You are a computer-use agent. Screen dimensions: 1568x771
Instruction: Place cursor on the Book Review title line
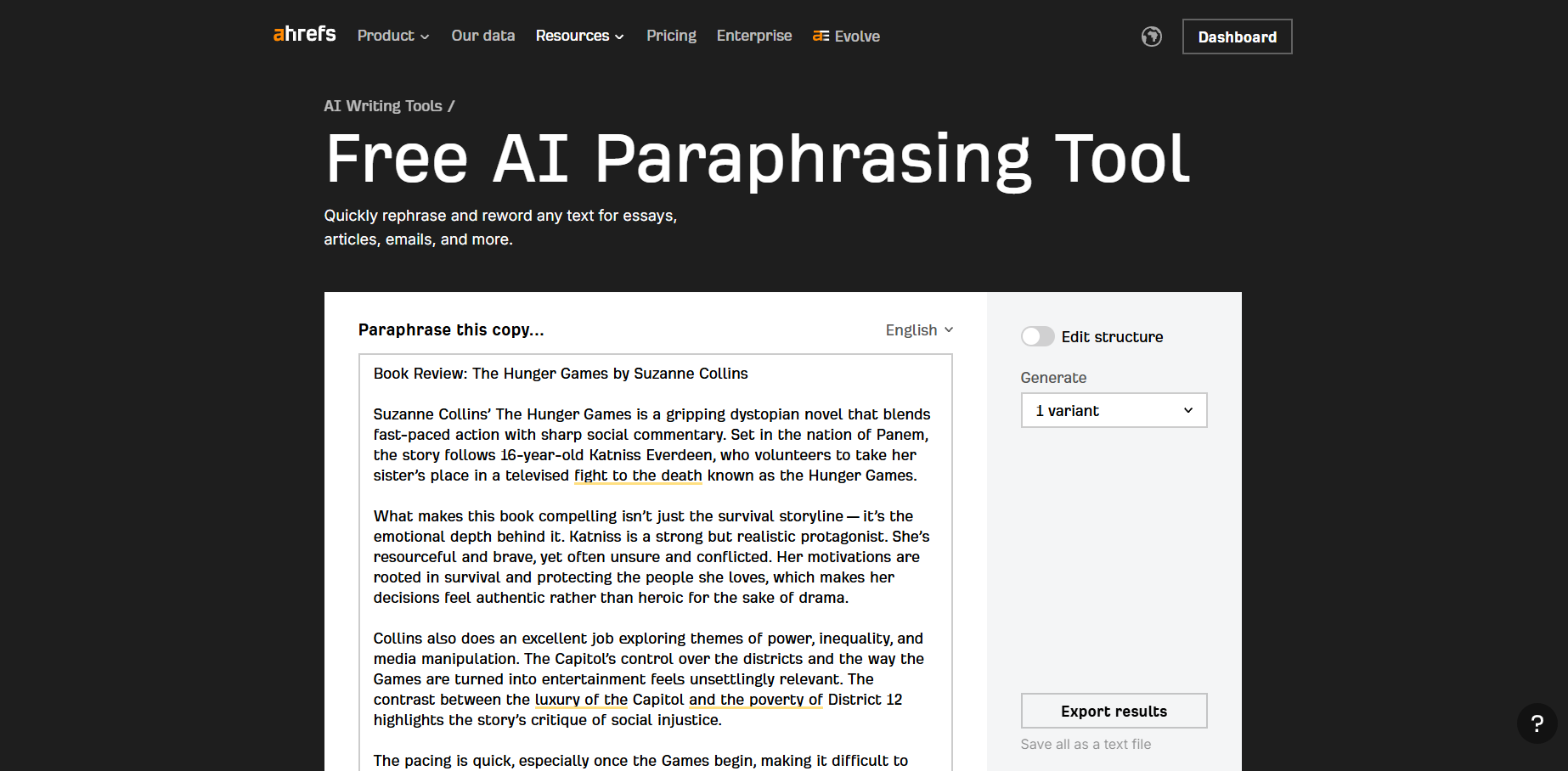561,374
